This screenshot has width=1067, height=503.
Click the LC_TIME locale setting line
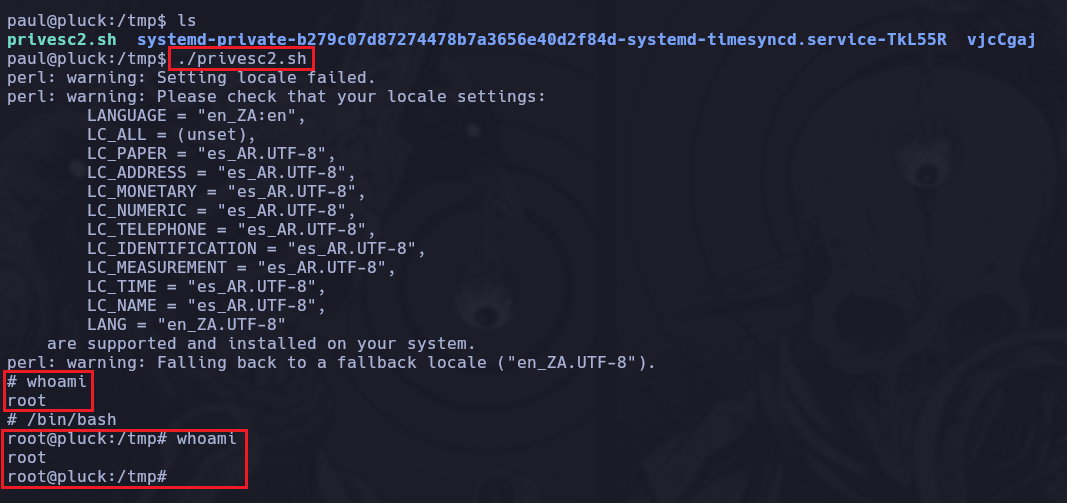(206, 286)
